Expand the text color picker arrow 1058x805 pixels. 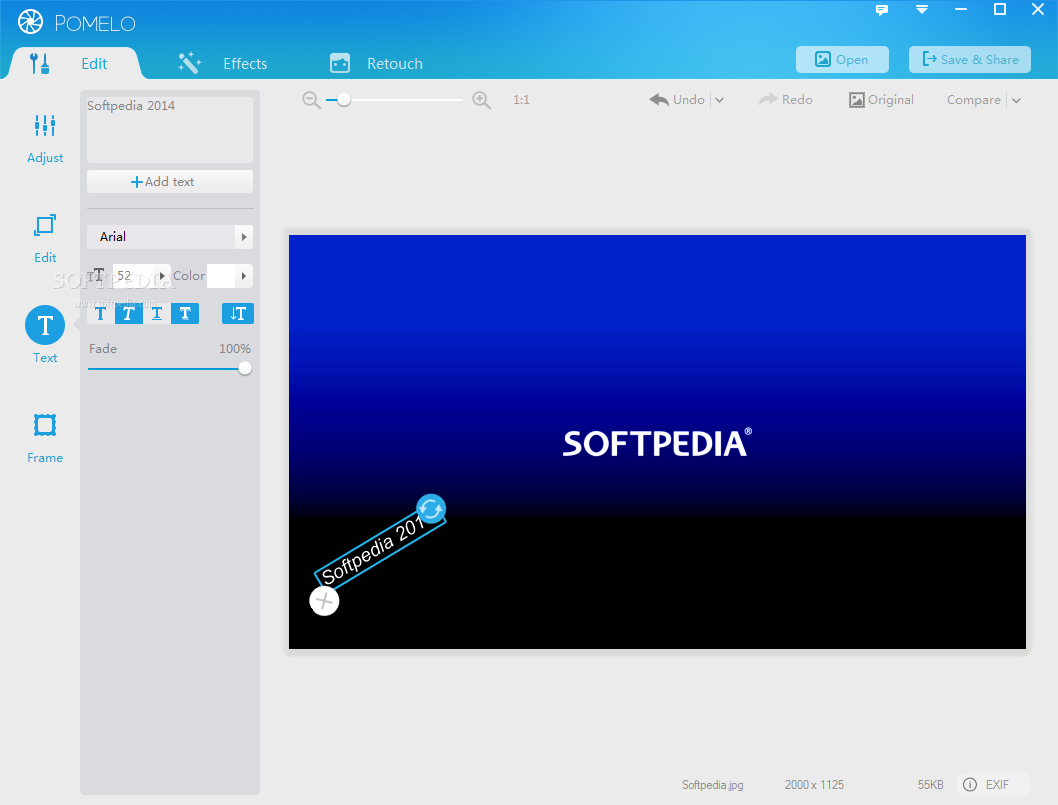pos(244,276)
